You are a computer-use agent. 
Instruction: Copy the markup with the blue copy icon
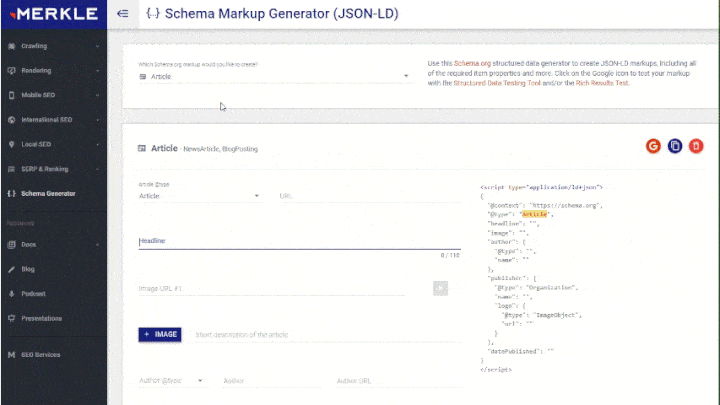[675, 146]
